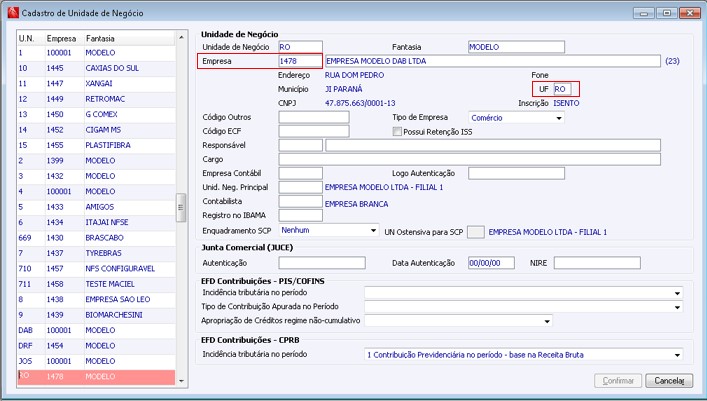Click the list scroll up arrow

(181, 37)
